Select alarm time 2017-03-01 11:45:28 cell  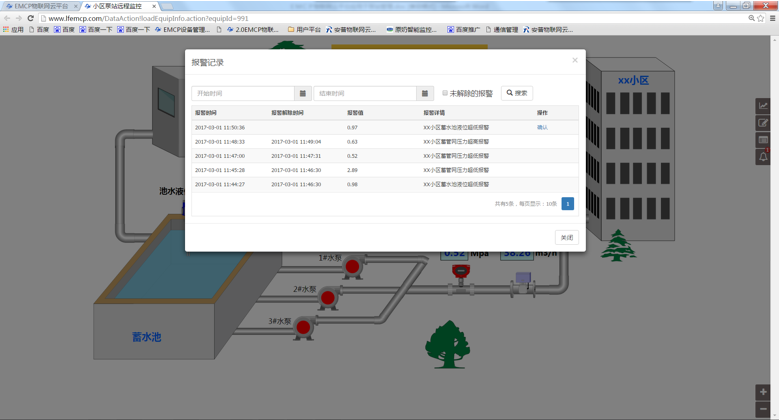click(x=220, y=170)
